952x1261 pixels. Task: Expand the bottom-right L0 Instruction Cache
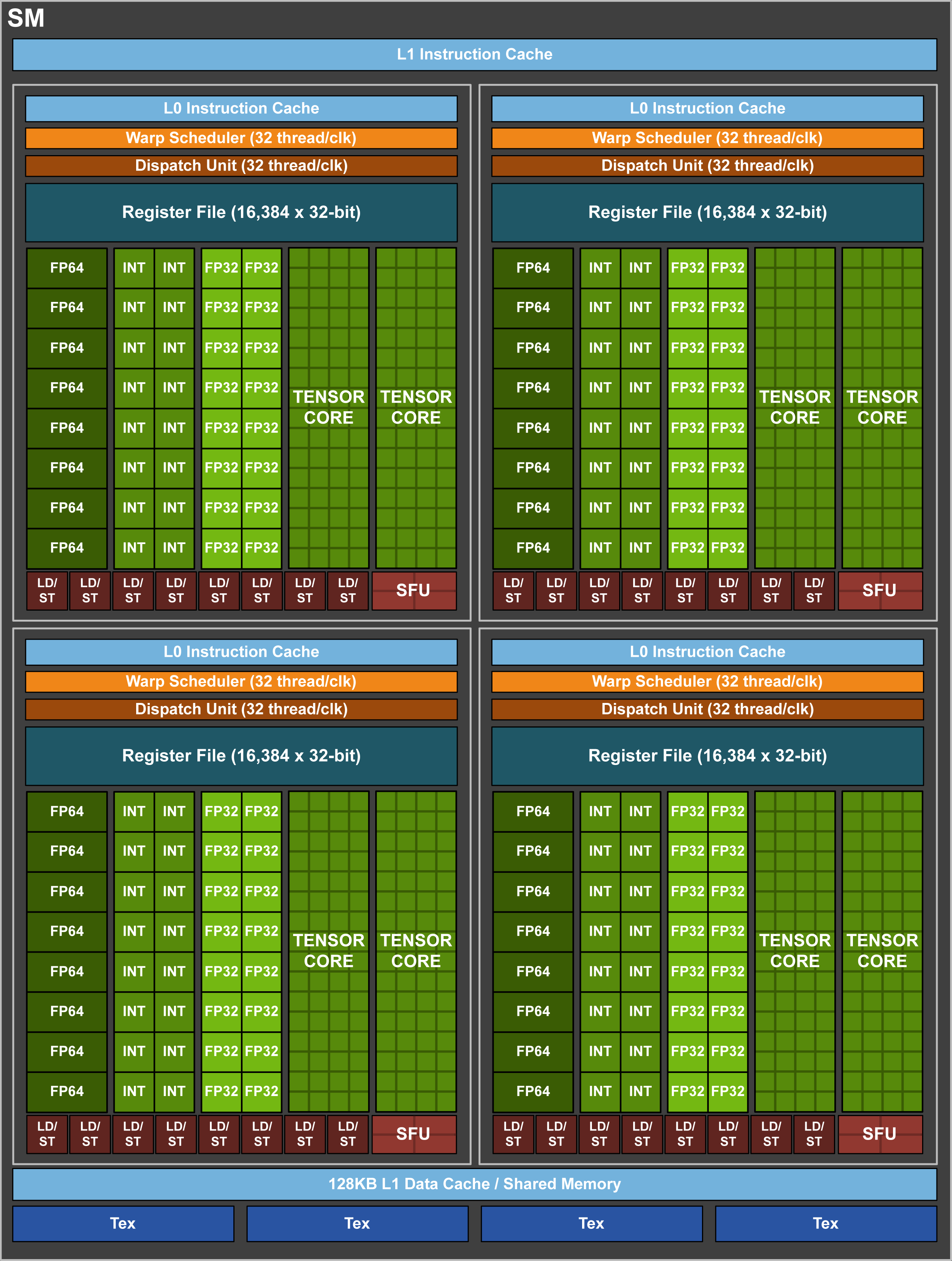[707, 651]
